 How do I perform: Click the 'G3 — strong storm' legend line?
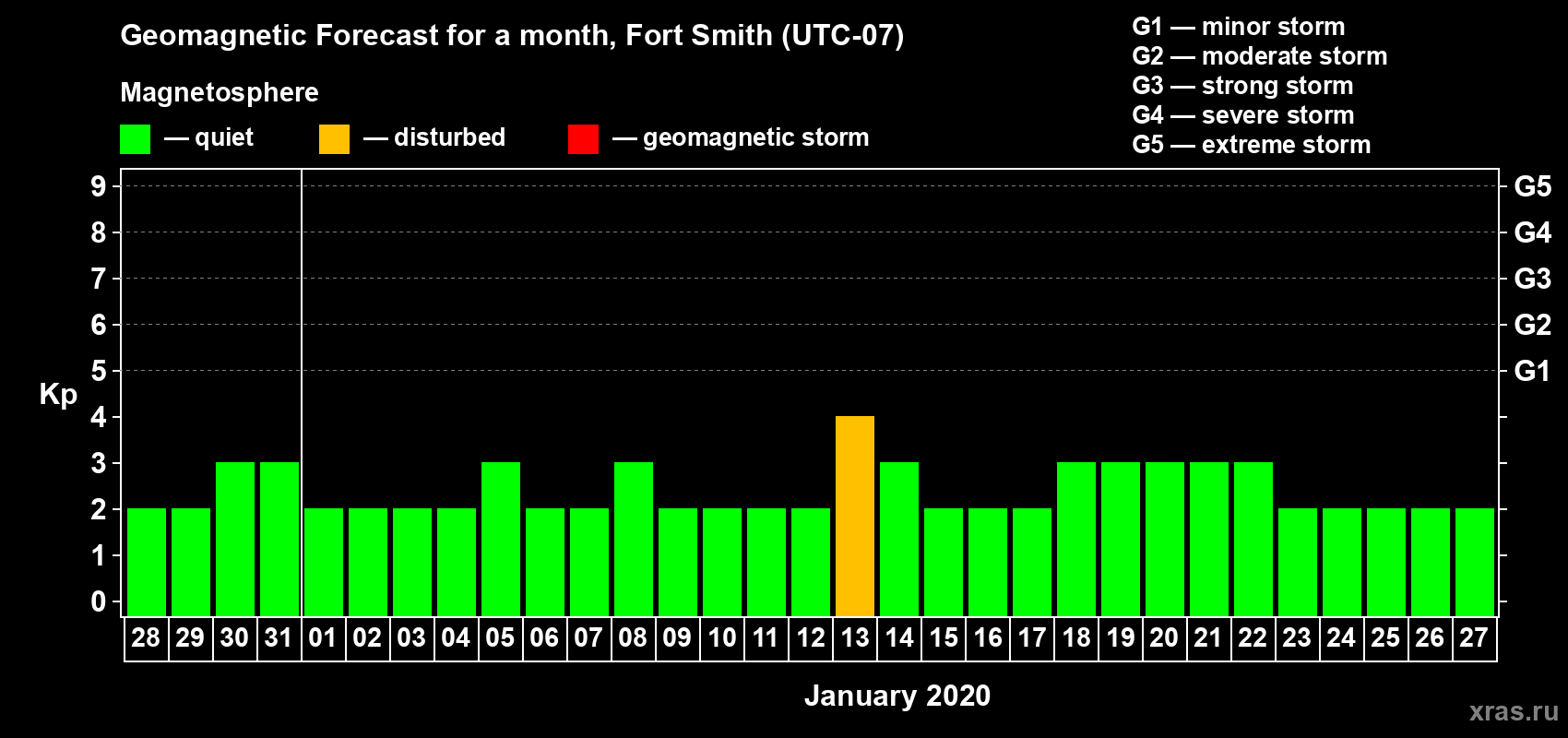pos(1243,86)
